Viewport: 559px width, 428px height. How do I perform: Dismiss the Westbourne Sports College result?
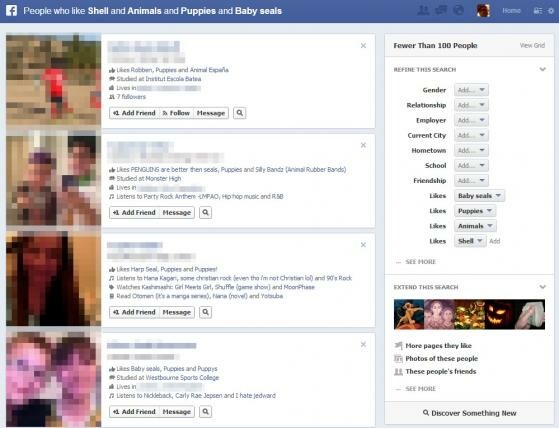pos(363,345)
